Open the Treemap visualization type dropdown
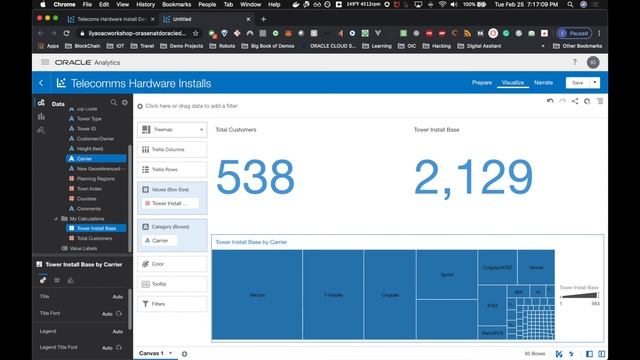The height and width of the screenshot is (360, 640). coord(172,129)
